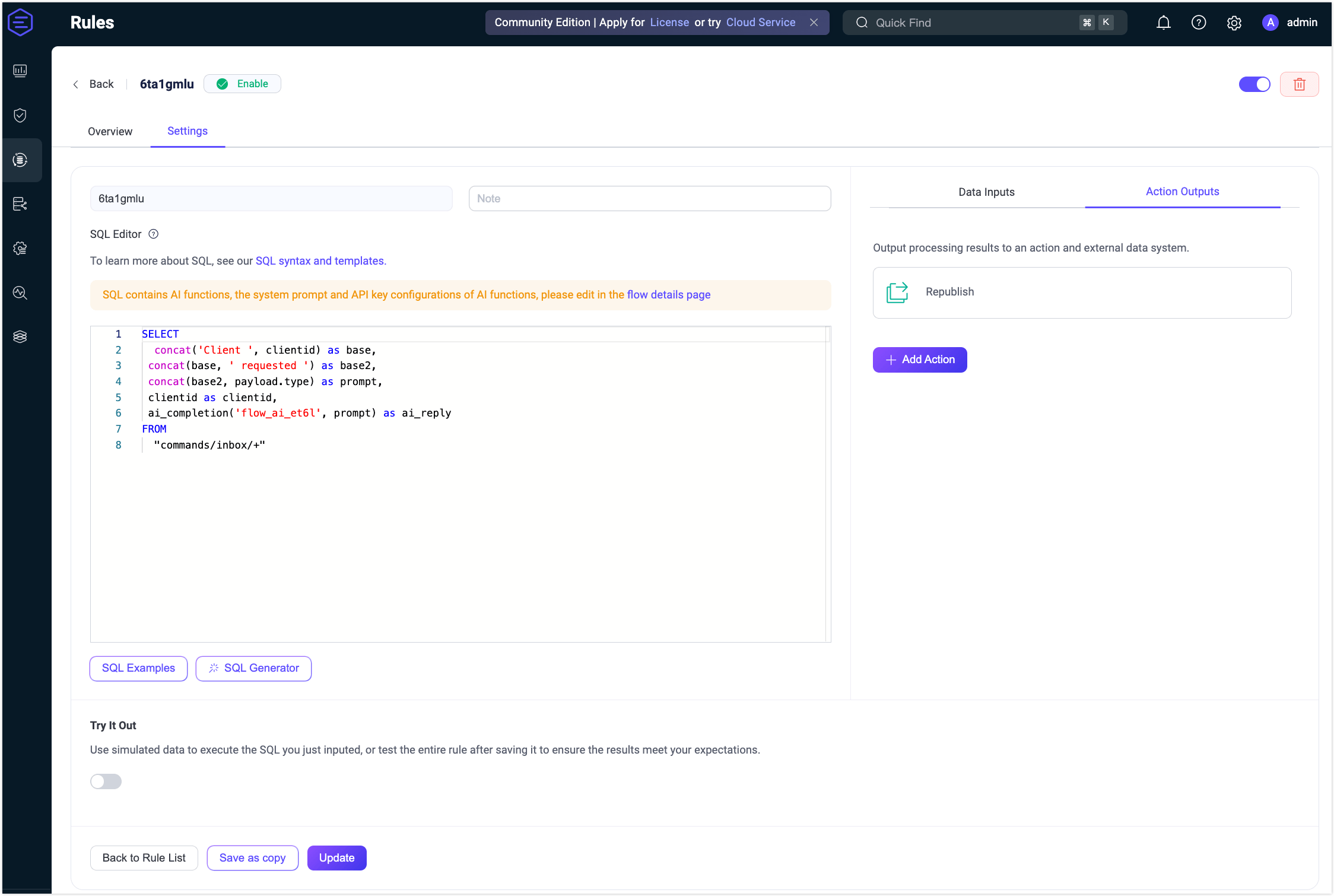The width and height of the screenshot is (1334, 896).
Task: Open the Diagnose magnifier icon in sidebar
Action: (x=20, y=293)
